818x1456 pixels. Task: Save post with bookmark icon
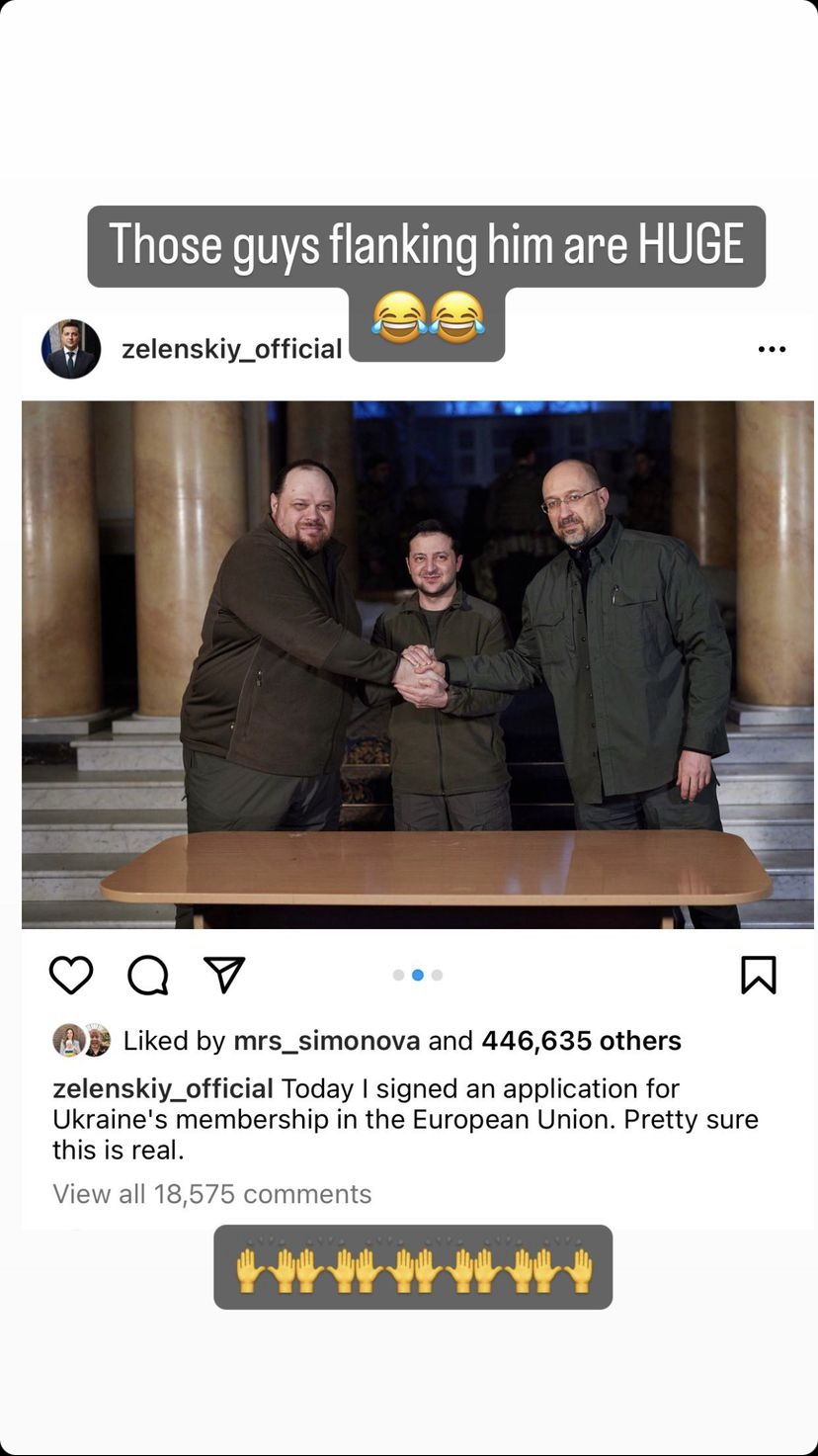tap(759, 975)
